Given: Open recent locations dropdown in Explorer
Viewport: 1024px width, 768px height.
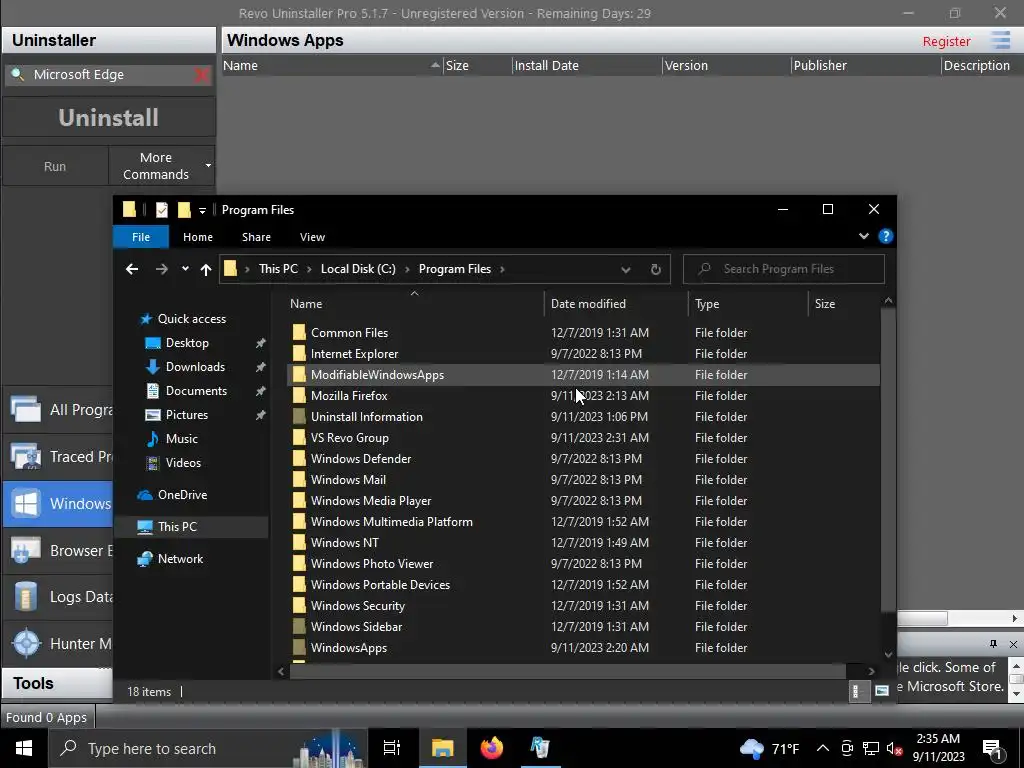Looking at the screenshot, I should 185,269.
